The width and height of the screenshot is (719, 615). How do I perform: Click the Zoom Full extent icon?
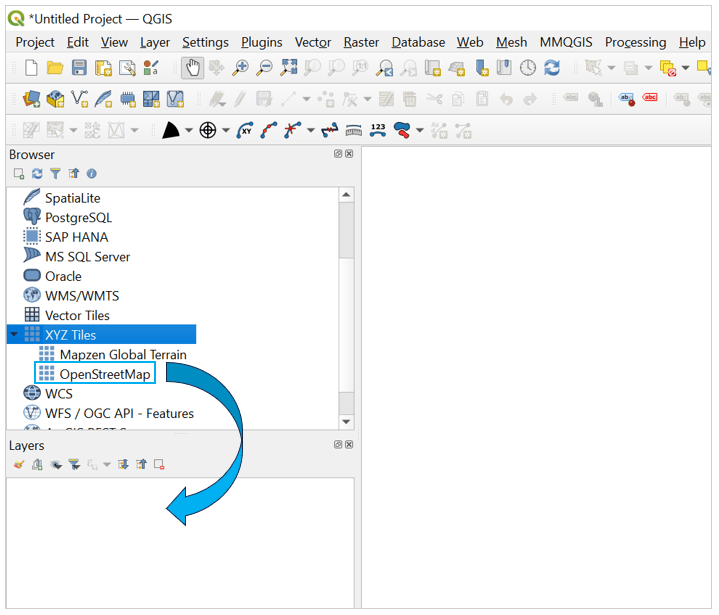point(289,68)
